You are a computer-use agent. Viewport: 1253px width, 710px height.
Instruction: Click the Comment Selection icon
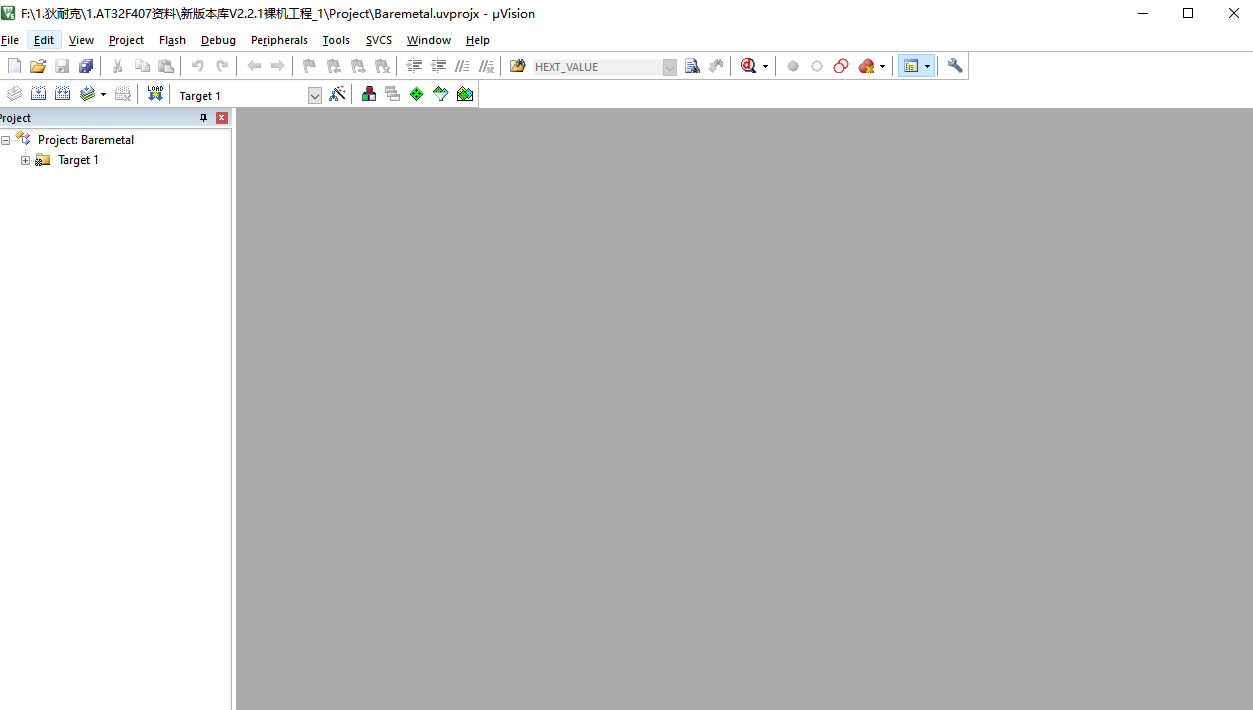pyautogui.click(x=462, y=66)
